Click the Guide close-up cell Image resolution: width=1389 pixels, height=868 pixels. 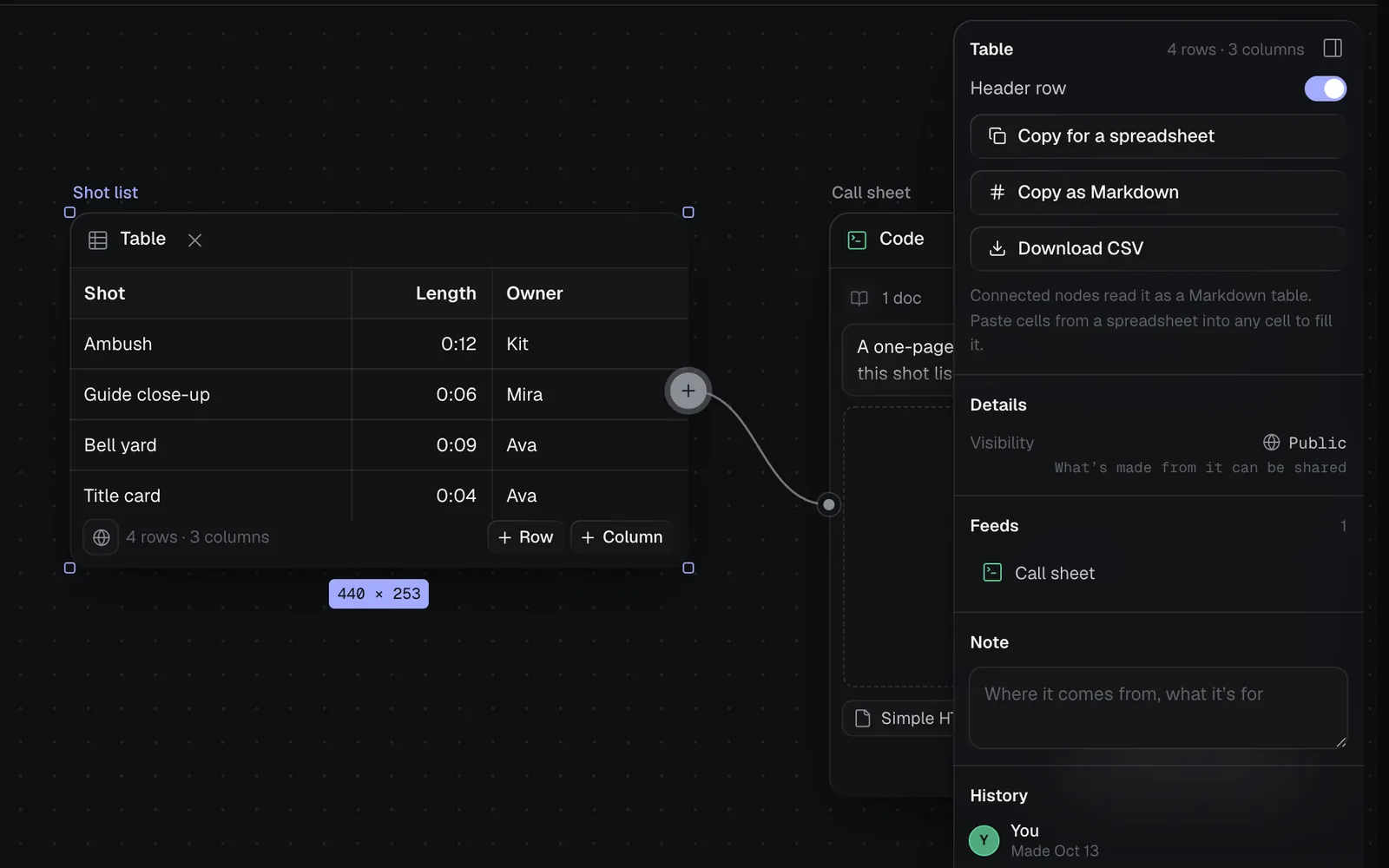pos(211,395)
